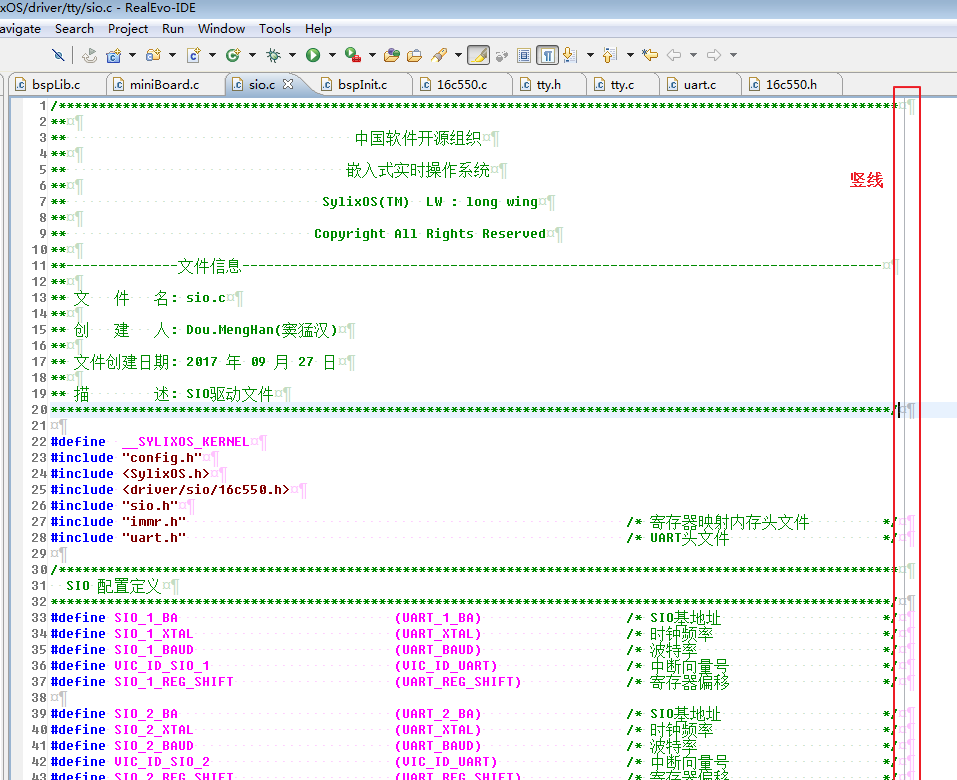Open the Window menu

tap(222, 29)
